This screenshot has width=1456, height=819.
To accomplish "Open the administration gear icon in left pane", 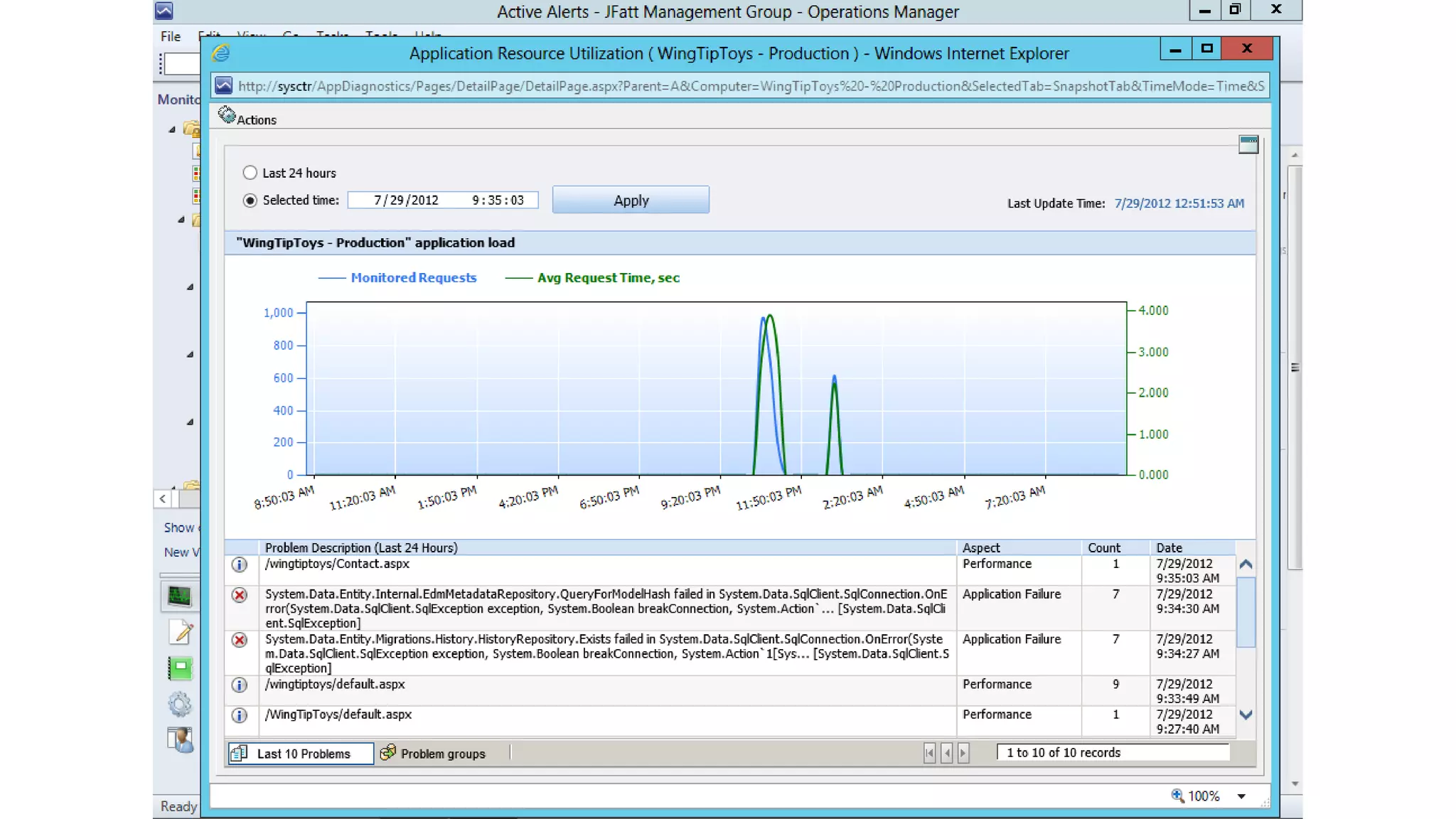I will (x=180, y=705).
